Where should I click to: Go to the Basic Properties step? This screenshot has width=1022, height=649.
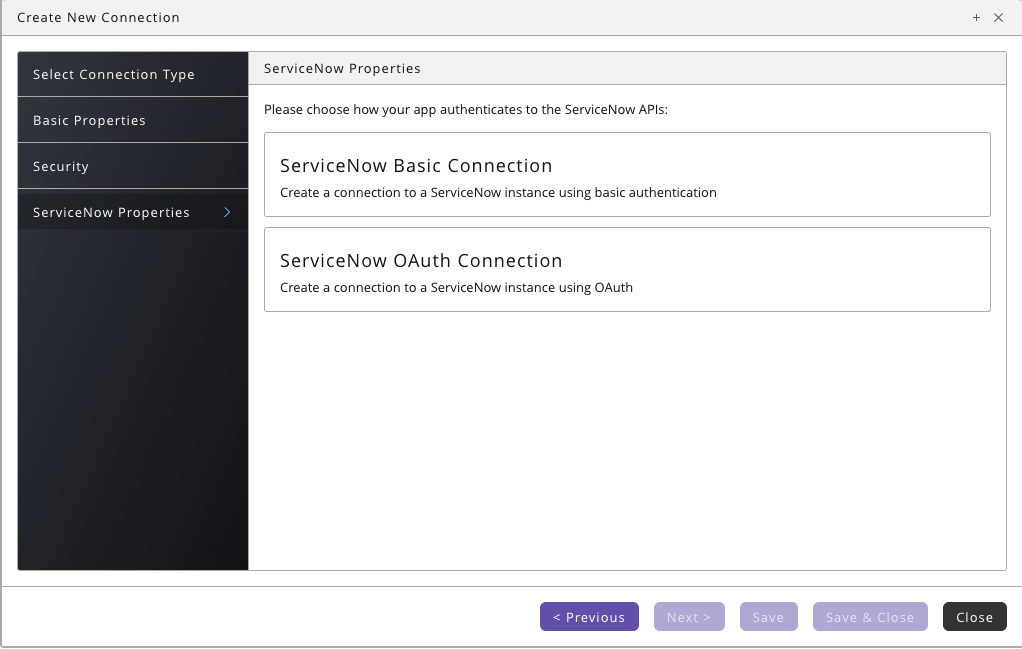(133, 121)
